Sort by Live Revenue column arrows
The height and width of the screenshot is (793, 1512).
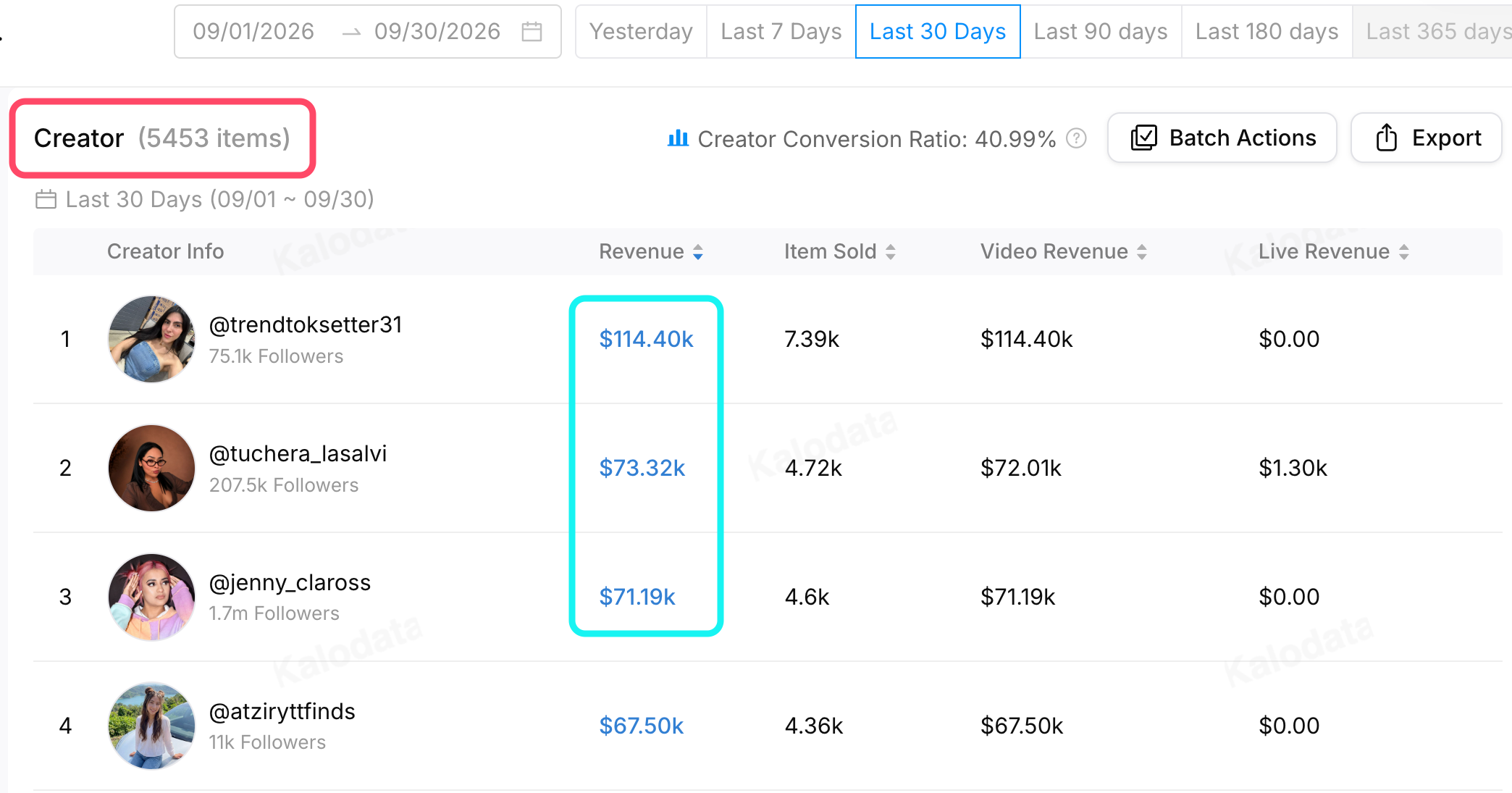click(1404, 252)
